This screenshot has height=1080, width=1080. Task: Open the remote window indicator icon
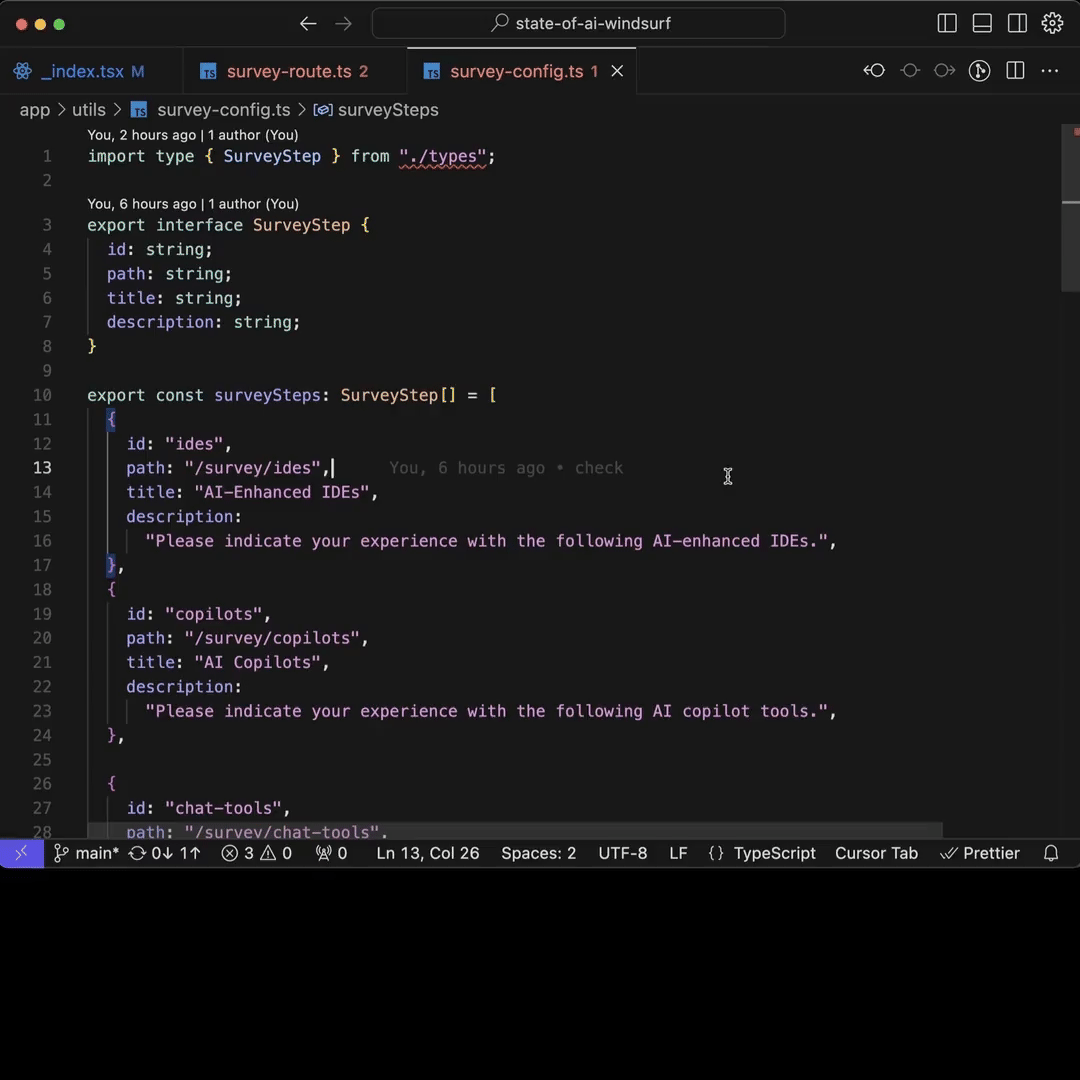tap(21, 853)
